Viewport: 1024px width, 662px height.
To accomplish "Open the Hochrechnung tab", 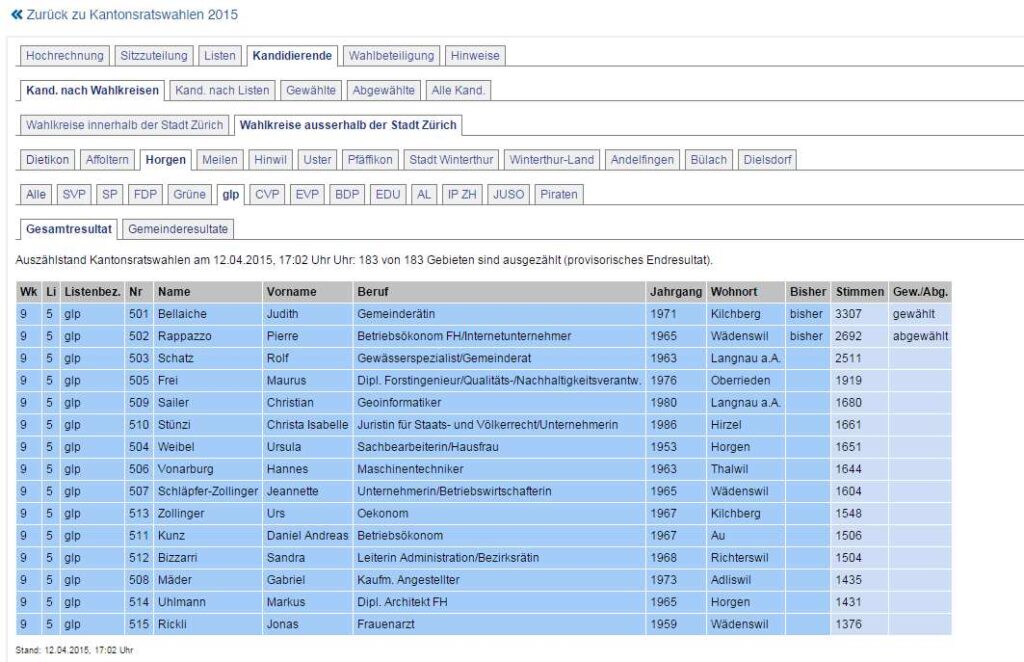I will [64, 55].
